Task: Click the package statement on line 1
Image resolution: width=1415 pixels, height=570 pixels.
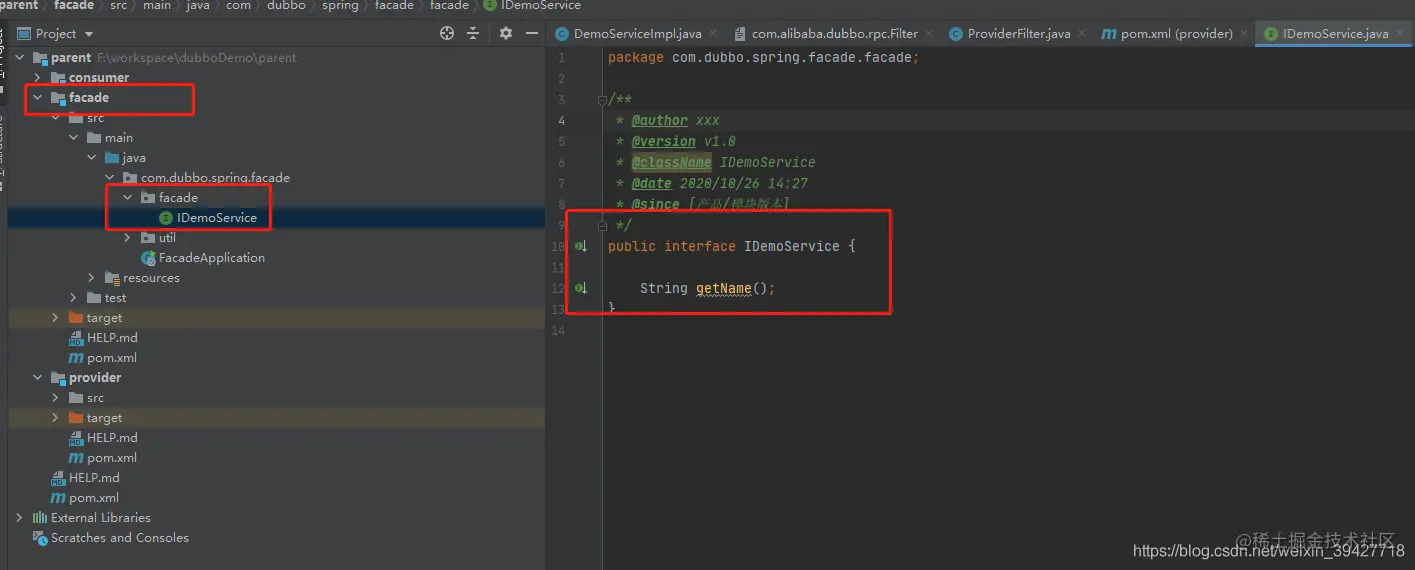Action: pyautogui.click(x=763, y=58)
